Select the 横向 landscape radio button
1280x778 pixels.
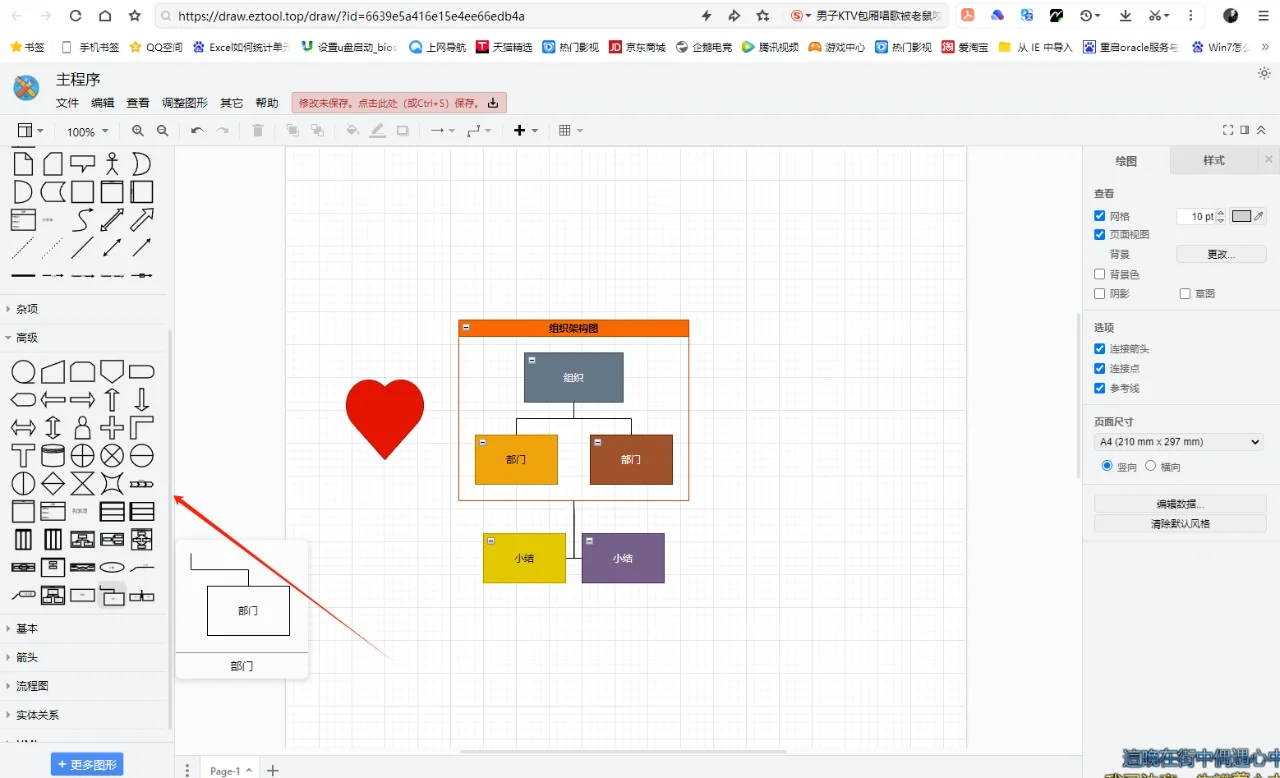[1150, 466]
